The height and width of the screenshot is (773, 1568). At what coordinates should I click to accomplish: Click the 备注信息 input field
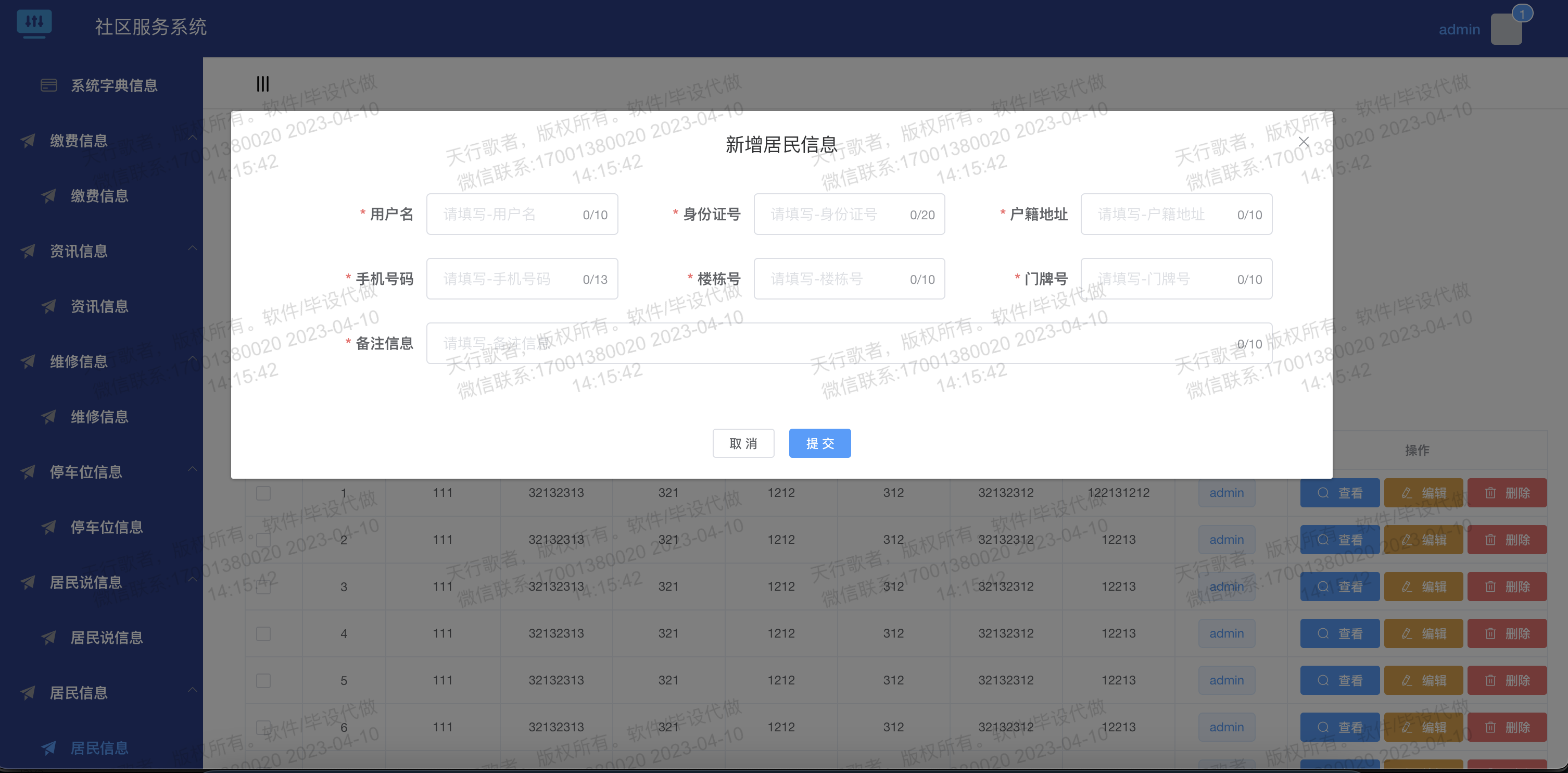tap(849, 344)
